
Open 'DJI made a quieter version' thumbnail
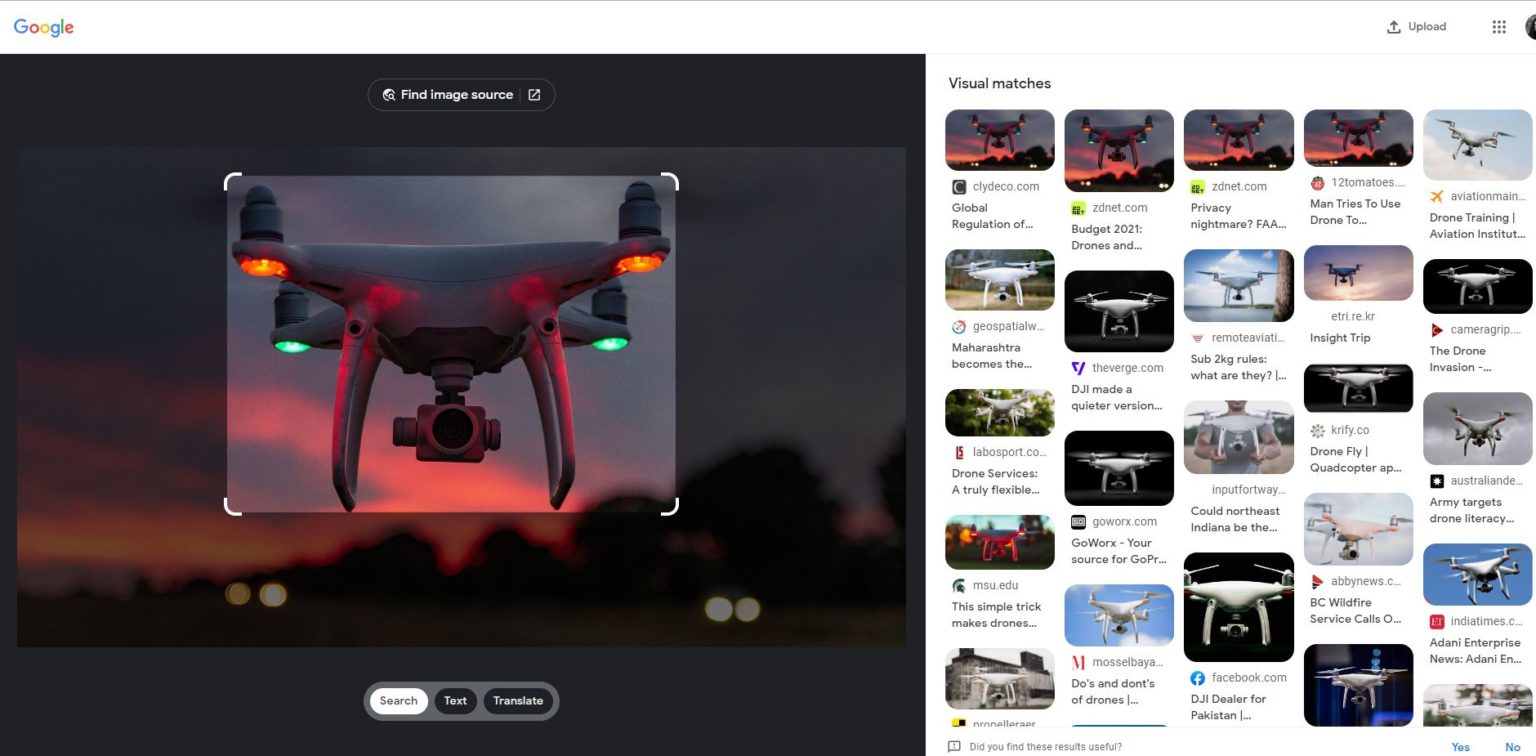pos(1118,311)
